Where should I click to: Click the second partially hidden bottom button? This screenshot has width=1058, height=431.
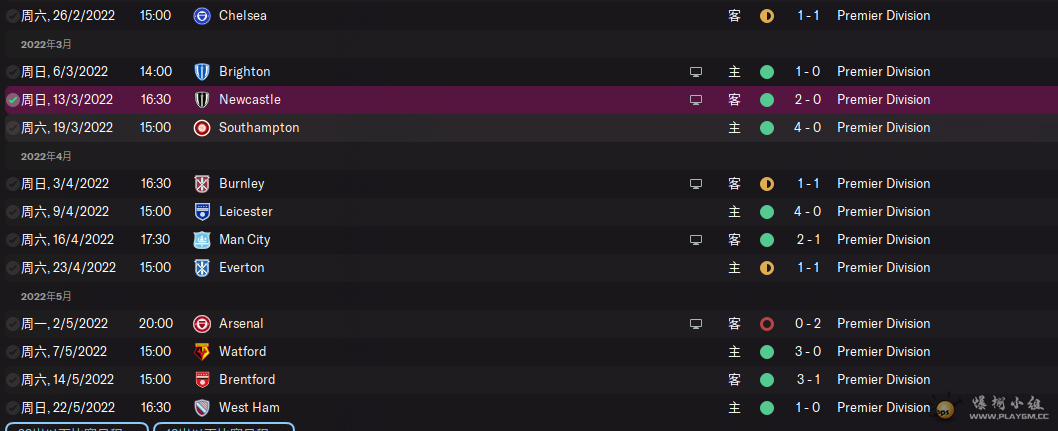[224, 427]
